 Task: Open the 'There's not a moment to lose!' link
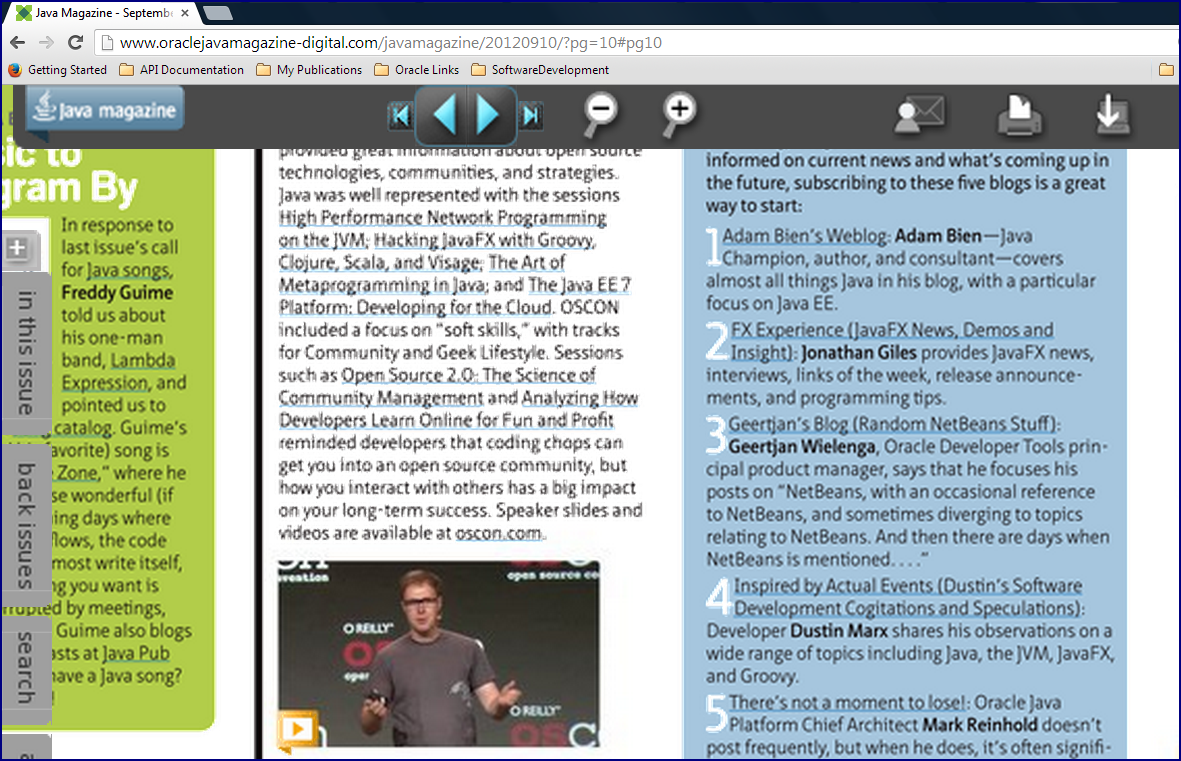[847, 703]
